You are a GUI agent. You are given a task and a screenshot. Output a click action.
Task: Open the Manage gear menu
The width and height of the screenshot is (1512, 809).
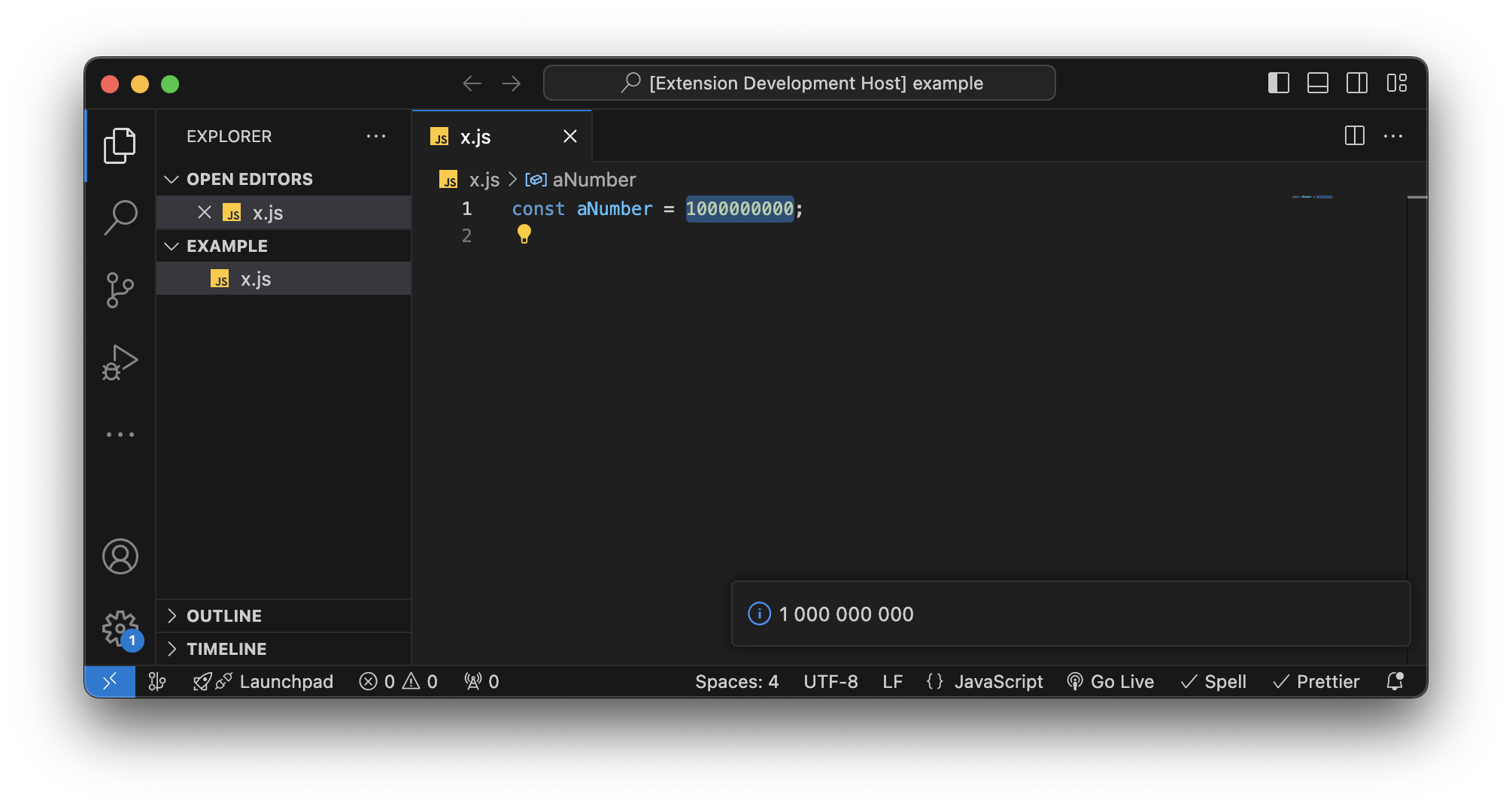pos(120,629)
